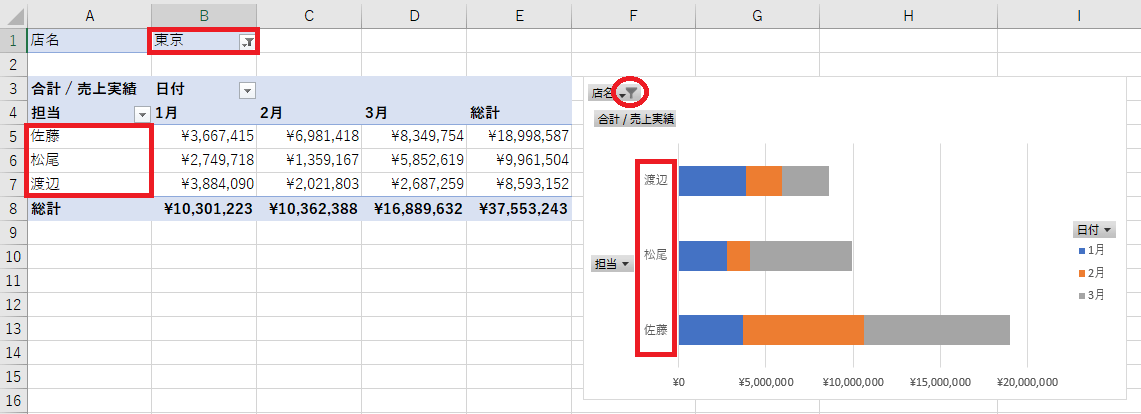
Task: Click the gray 3月 legend marker
Action: point(1081,295)
